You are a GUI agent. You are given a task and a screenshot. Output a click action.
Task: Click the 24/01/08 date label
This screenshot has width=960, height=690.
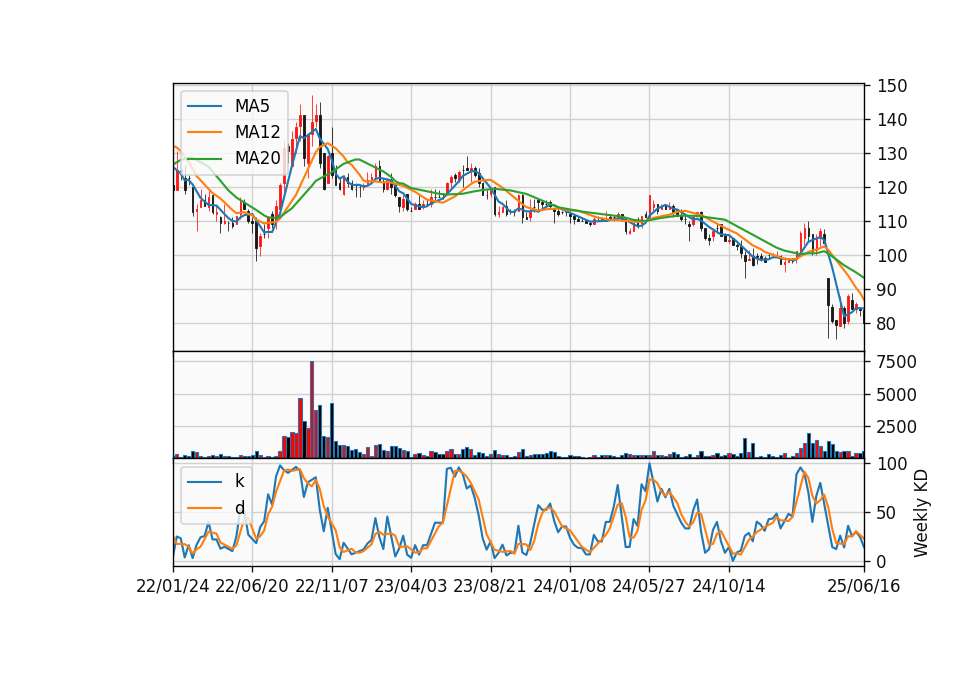pyautogui.click(x=569, y=586)
